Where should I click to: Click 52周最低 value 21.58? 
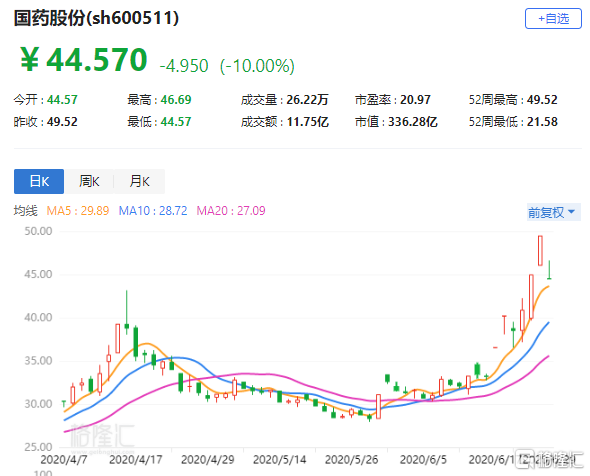click(542, 122)
